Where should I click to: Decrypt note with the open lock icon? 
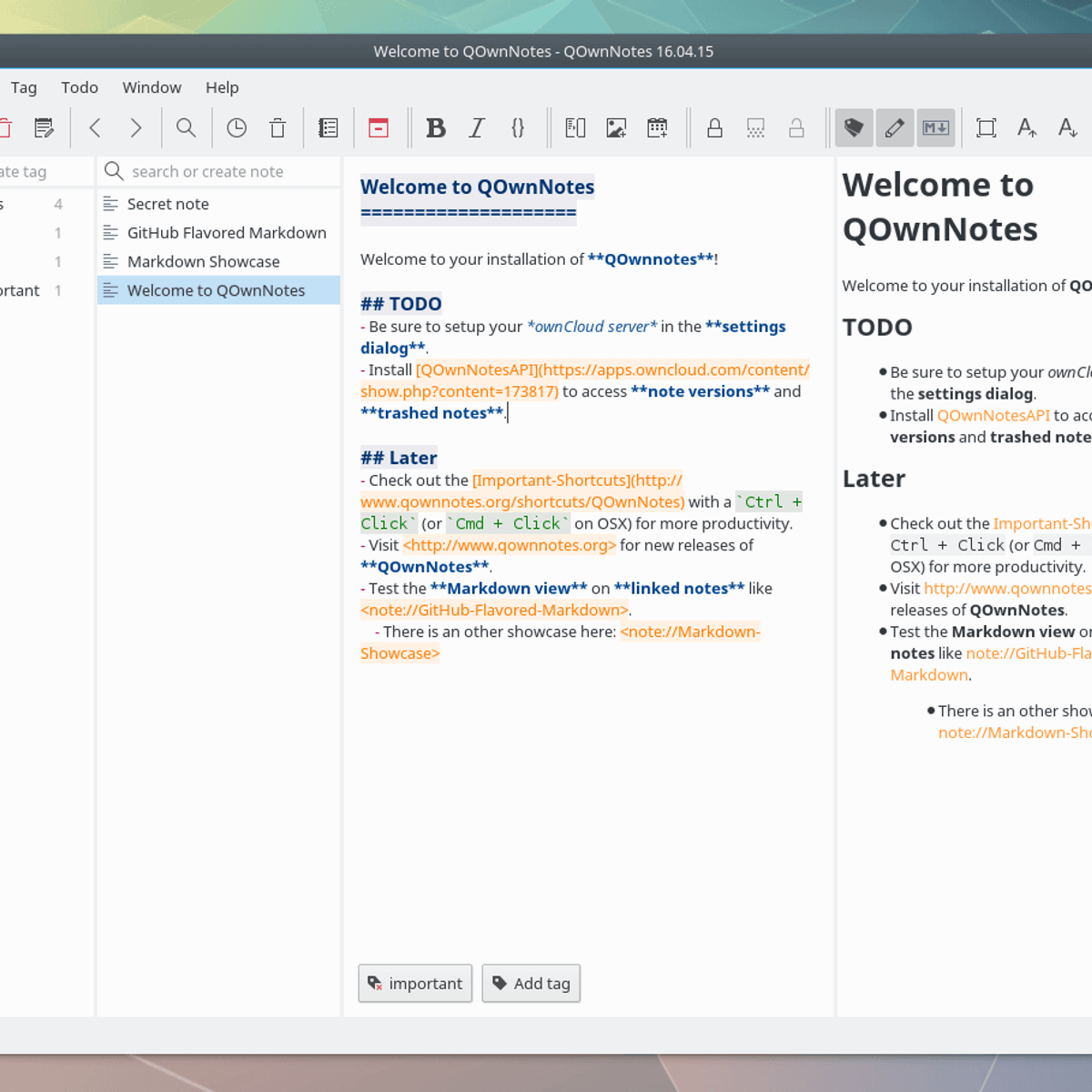[796, 128]
